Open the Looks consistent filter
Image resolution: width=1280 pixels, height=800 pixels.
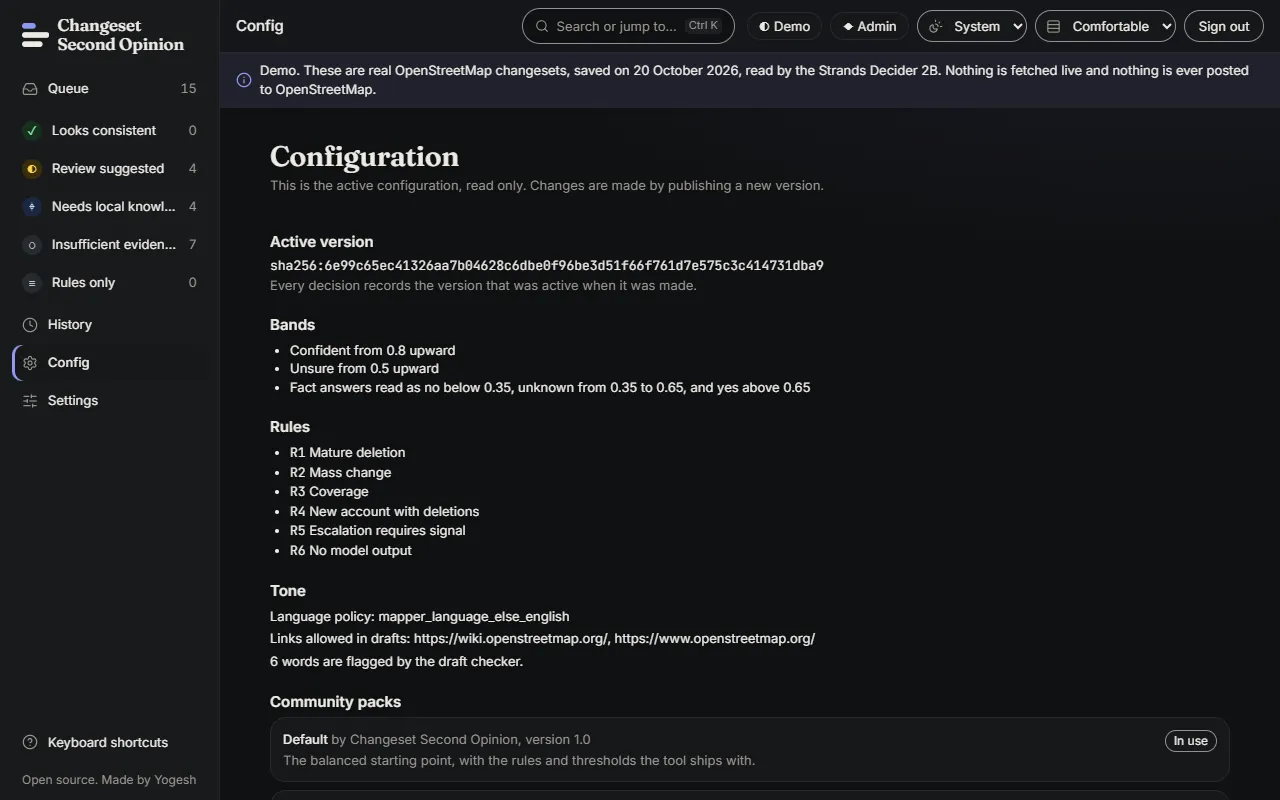point(109,130)
